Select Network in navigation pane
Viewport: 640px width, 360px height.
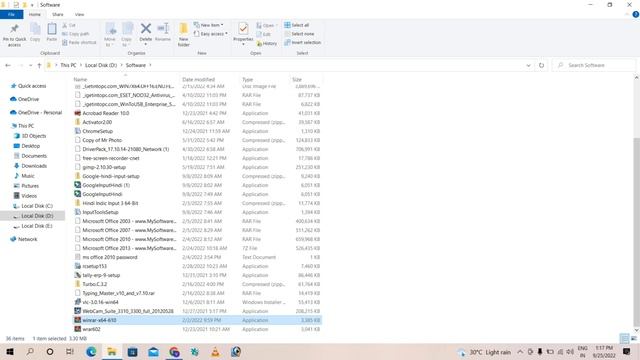click(x=27, y=239)
